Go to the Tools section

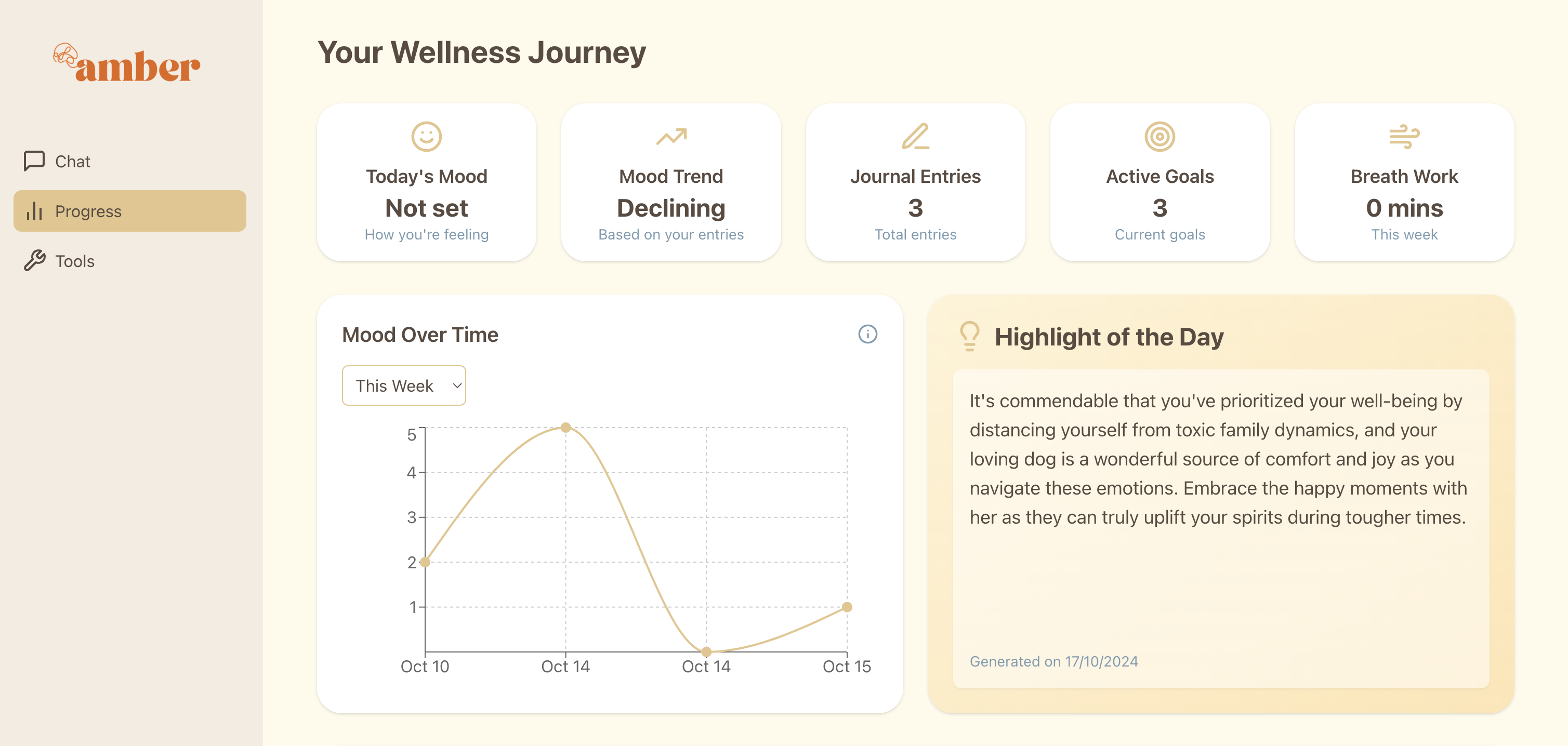pyautogui.click(x=75, y=261)
